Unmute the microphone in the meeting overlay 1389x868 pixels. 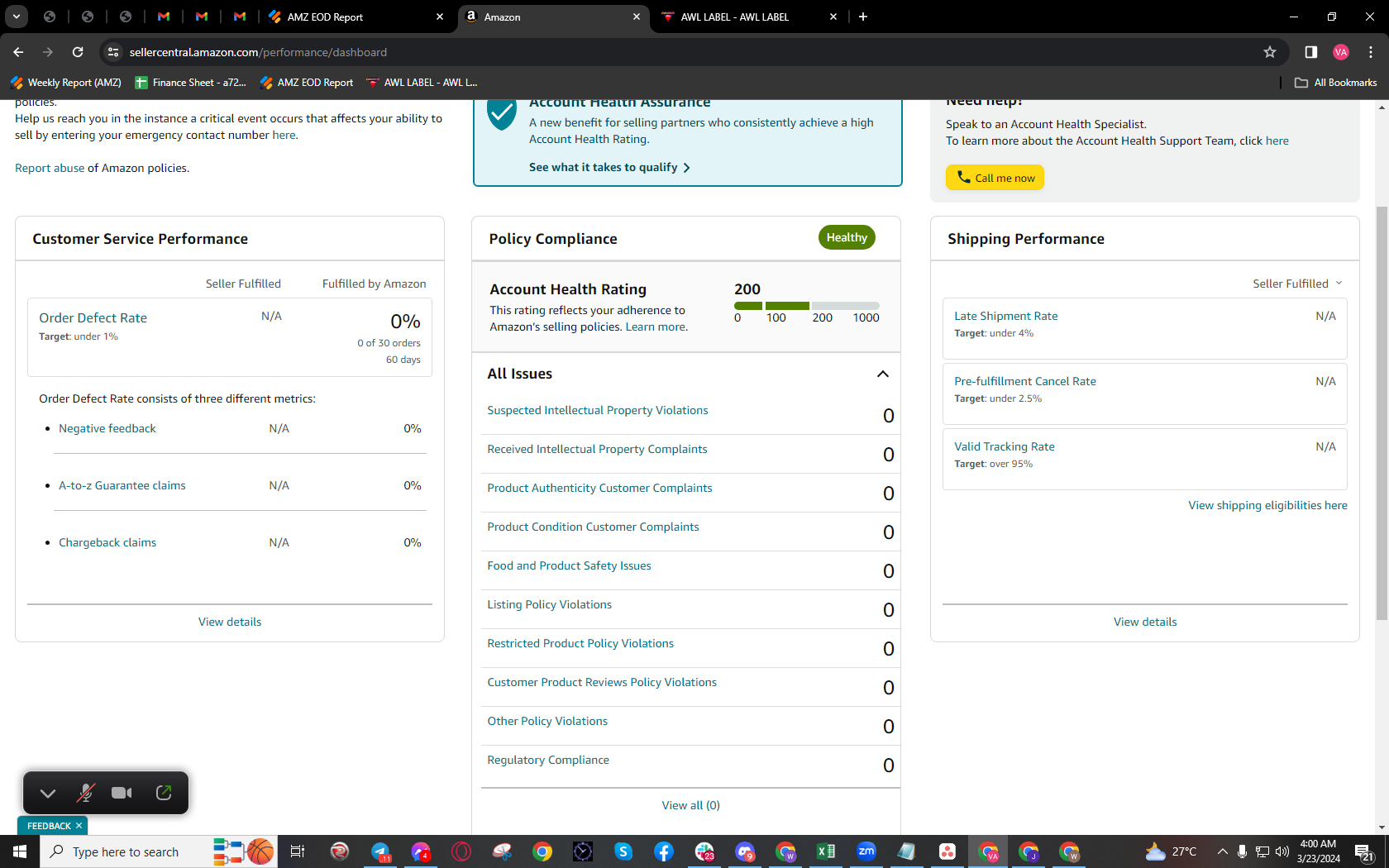point(85,793)
